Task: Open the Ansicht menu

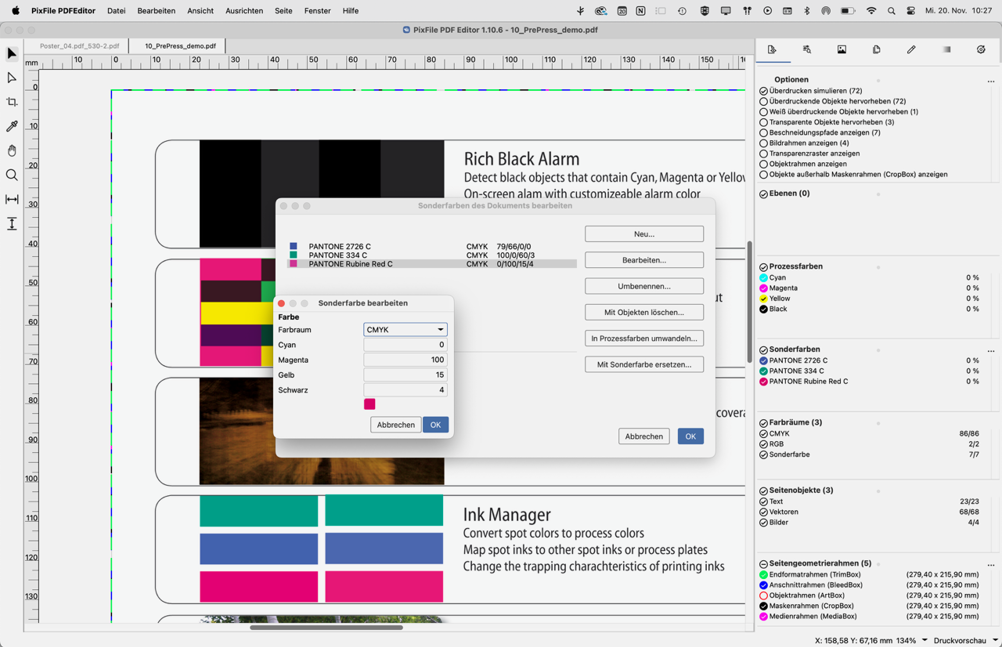Action: pos(200,11)
